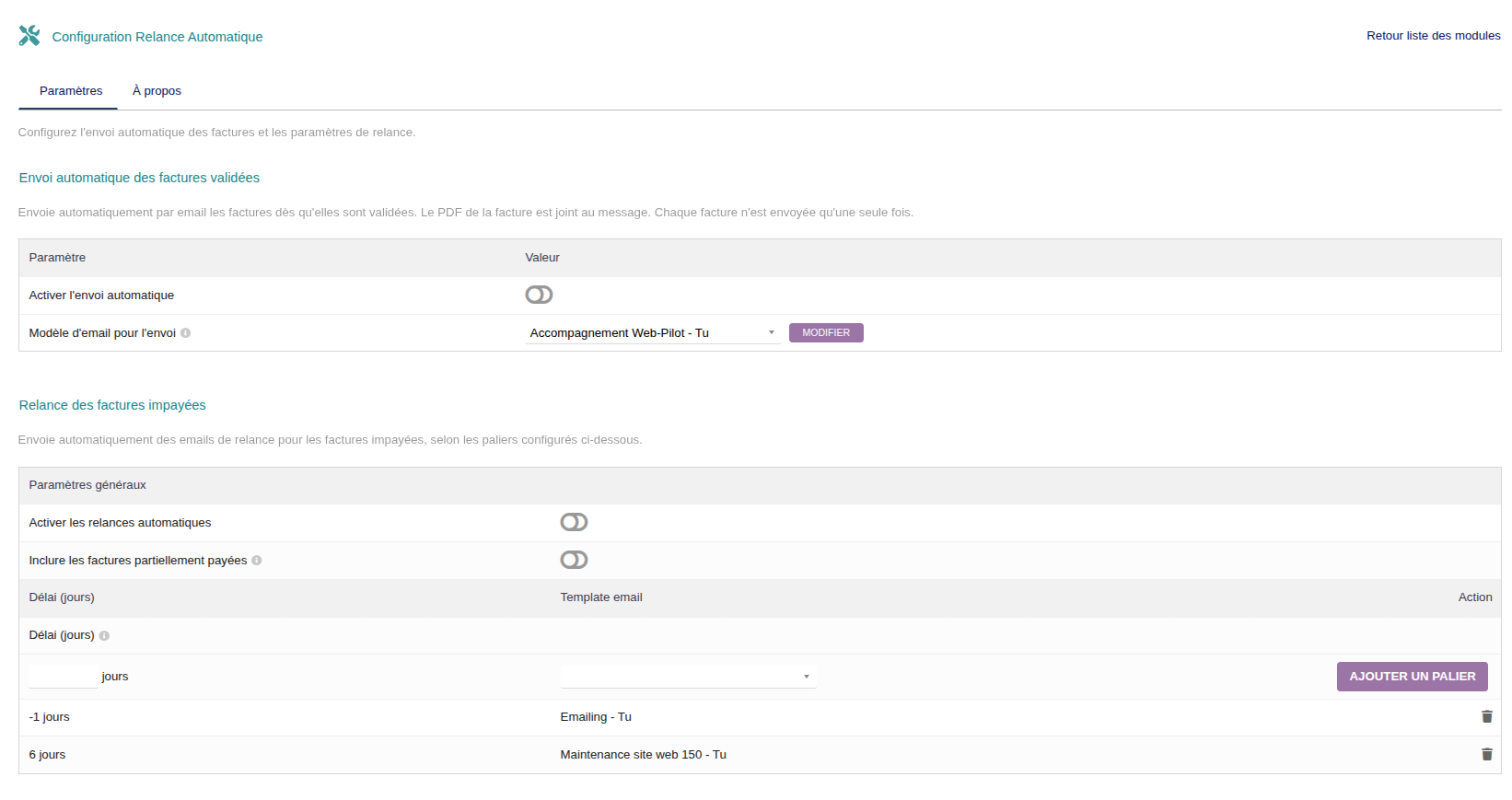Click info icon next to Modèle d'email
Image resolution: width=1512 pixels, height=800 pixels.
click(x=186, y=333)
